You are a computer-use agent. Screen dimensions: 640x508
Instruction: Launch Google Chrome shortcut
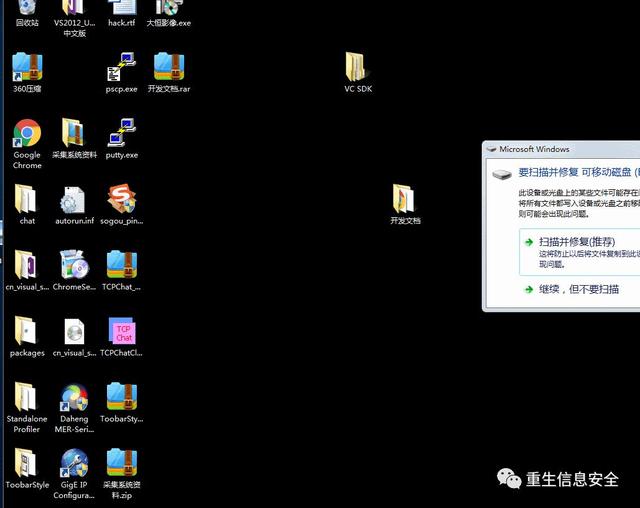click(x=27, y=144)
